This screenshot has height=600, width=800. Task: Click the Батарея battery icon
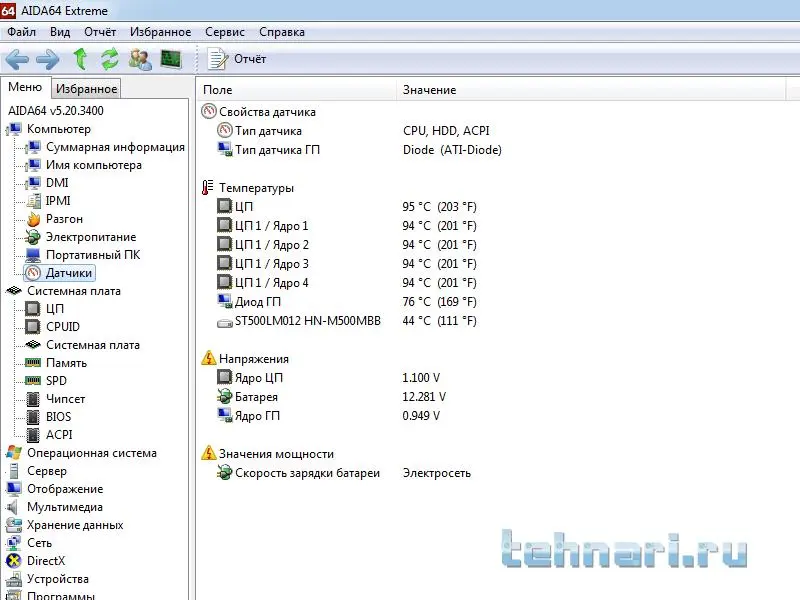click(x=224, y=396)
